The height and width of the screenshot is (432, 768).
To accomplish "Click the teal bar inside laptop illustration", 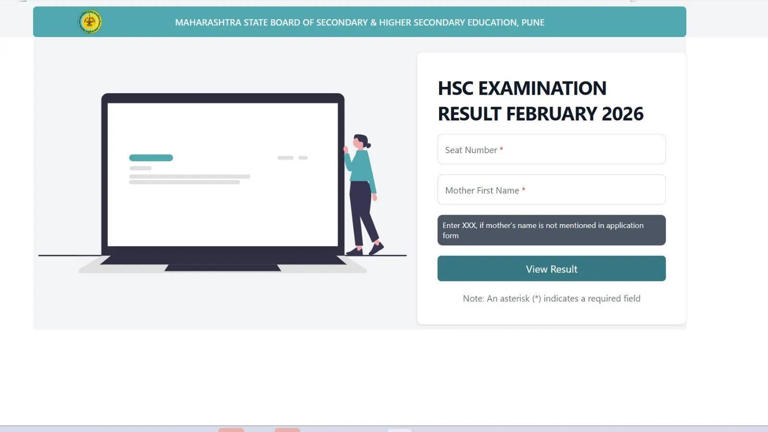I will [x=151, y=158].
